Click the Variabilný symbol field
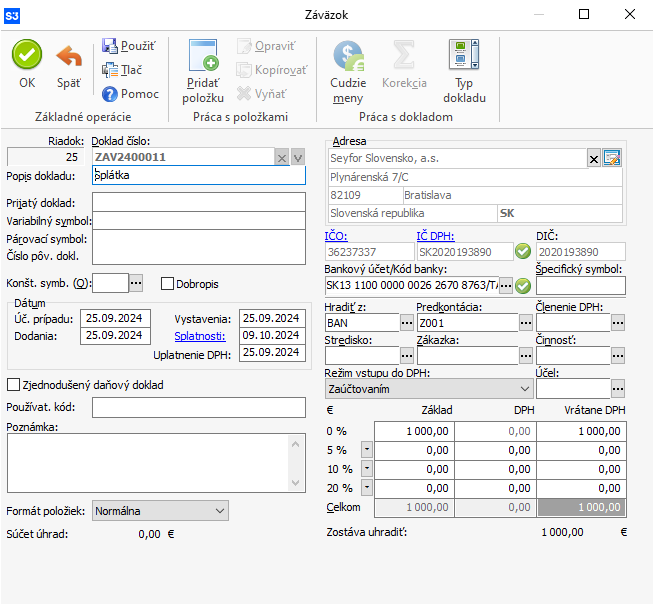This screenshot has width=653, height=604. pyautogui.click(x=199, y=221)
